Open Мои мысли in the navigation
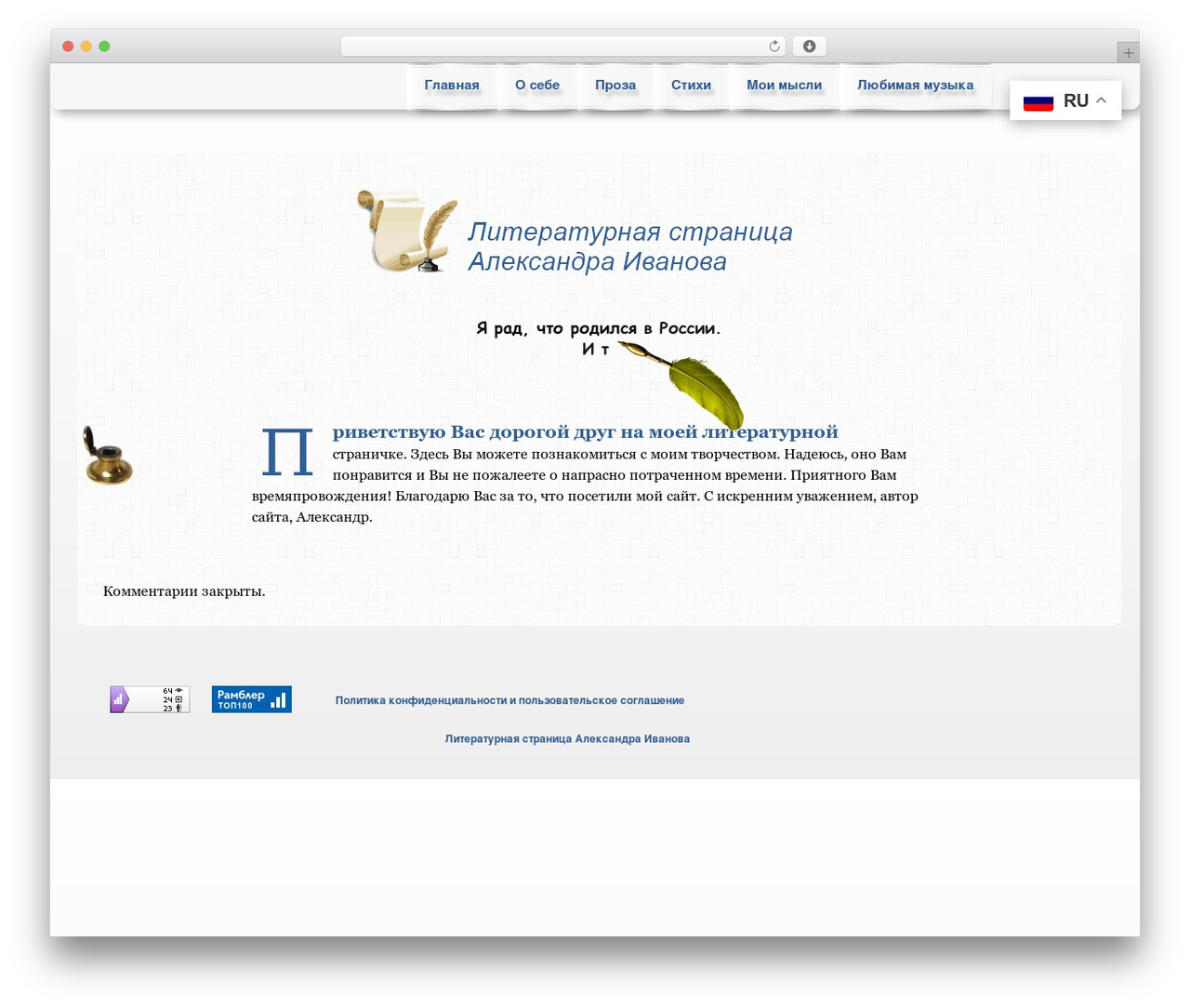 point(785,86)
